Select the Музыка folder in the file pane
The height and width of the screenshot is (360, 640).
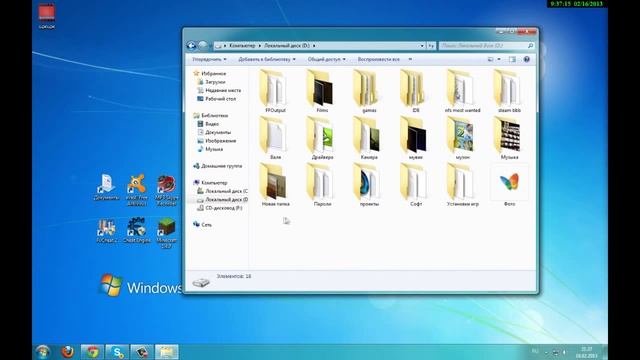[x=509, y=138]
